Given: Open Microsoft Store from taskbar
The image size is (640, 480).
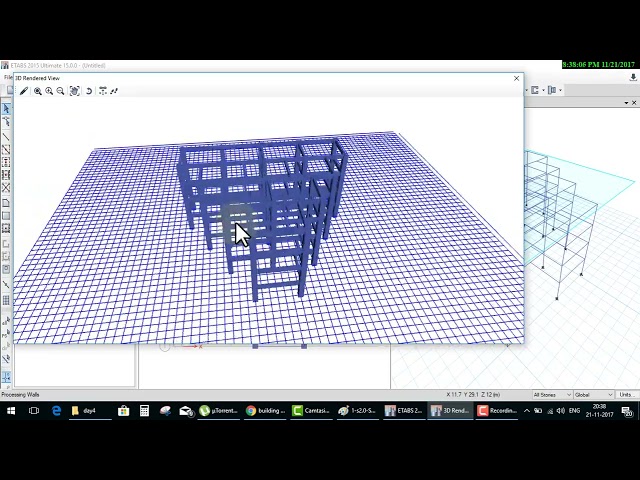Looking at the screenshot, I should tap(123, 411).
